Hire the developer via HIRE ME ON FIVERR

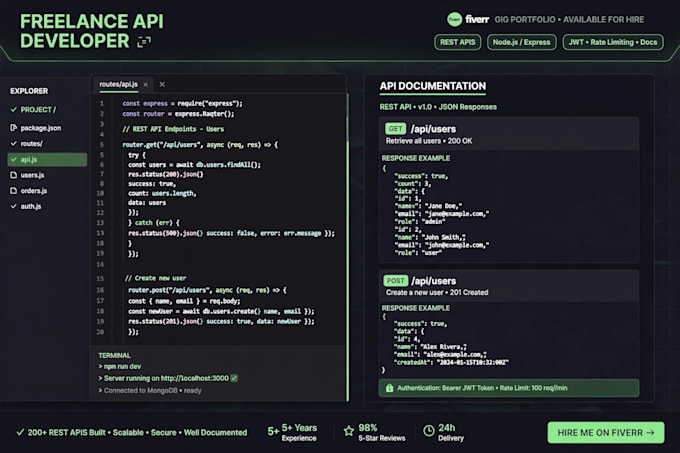605,433
